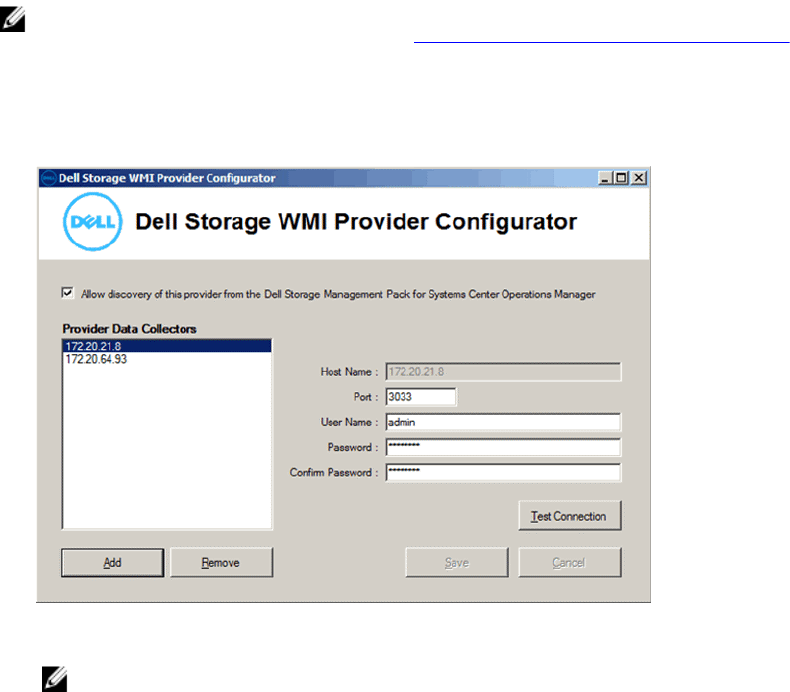The width and height of the screenshot is (790, 692).
Task: Select 172.20.64.93 in Provider Data Collectors list
Action: coord(167,359)
